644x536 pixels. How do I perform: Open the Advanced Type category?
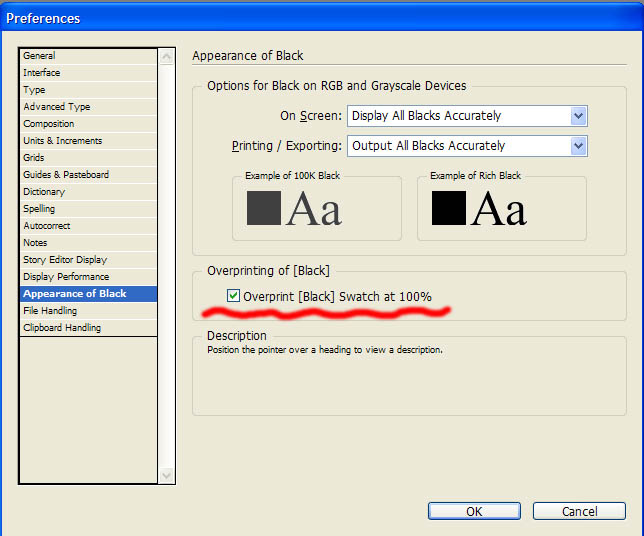point(88,107)
